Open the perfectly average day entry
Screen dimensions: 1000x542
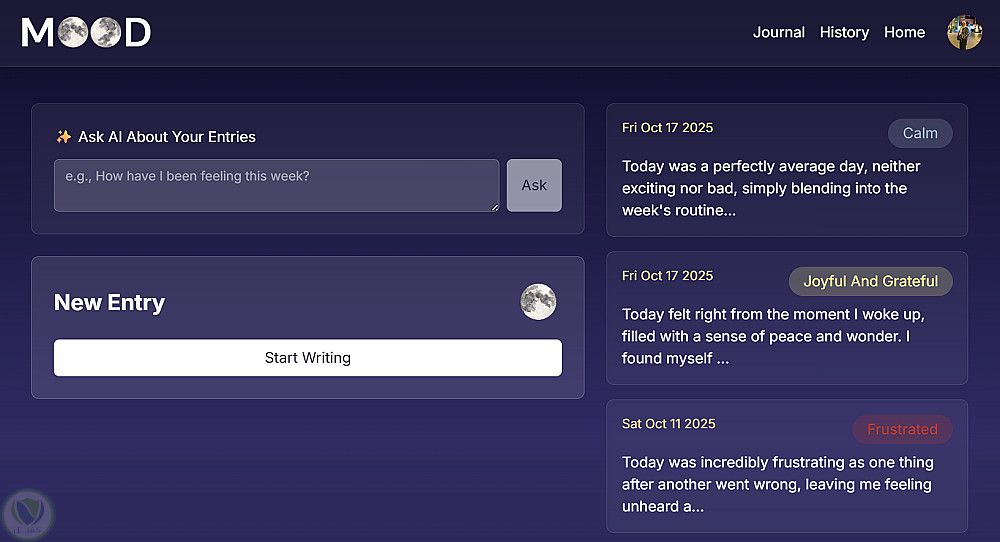point(771,188)
